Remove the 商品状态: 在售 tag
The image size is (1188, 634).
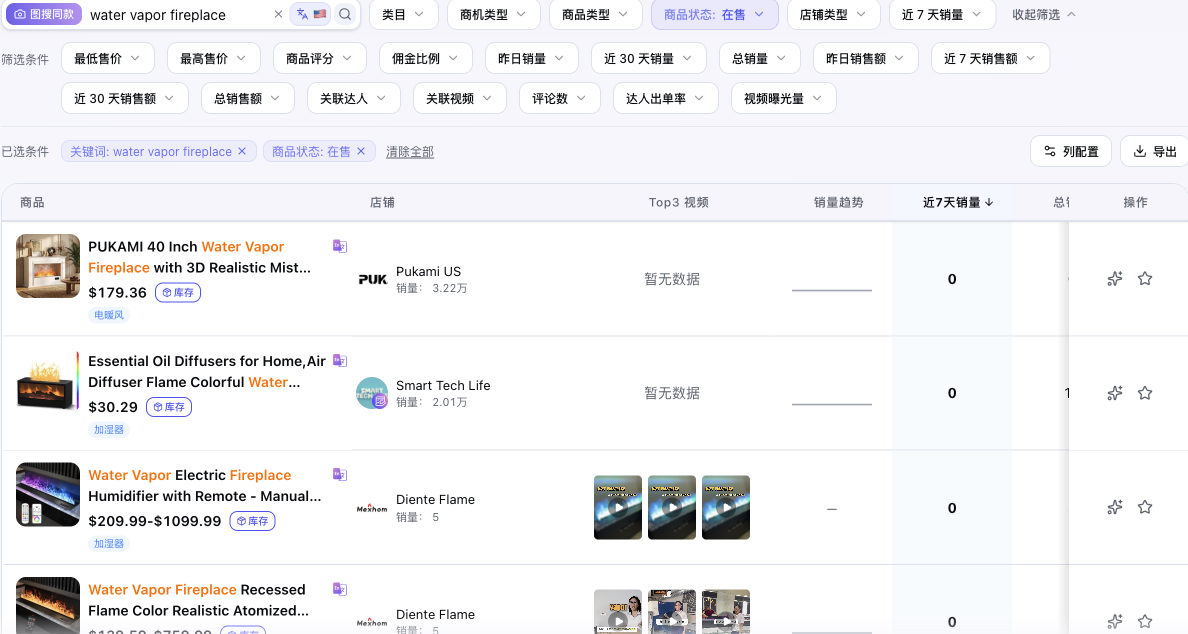click(361, 151)
